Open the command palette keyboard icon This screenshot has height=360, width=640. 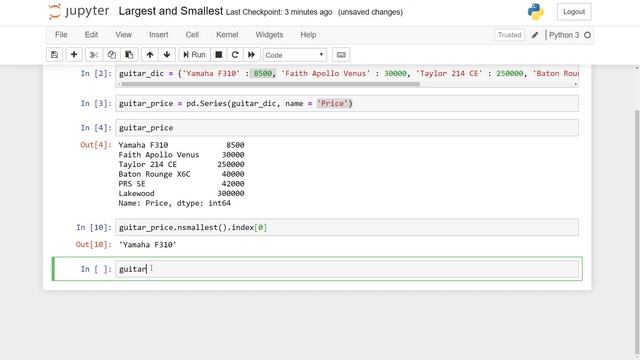(x=341, y=55)
